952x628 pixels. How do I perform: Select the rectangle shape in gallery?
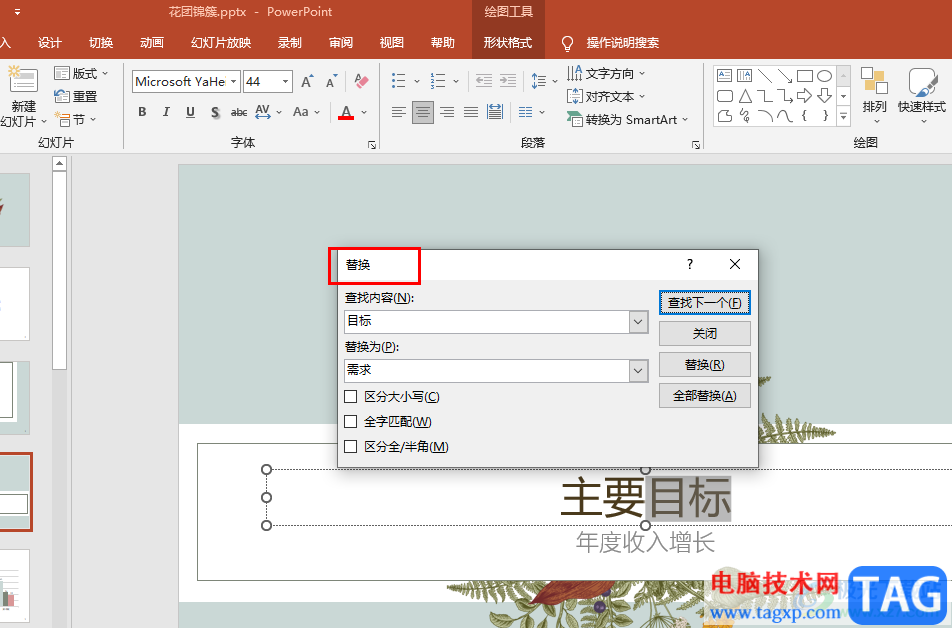click(804, 77)
